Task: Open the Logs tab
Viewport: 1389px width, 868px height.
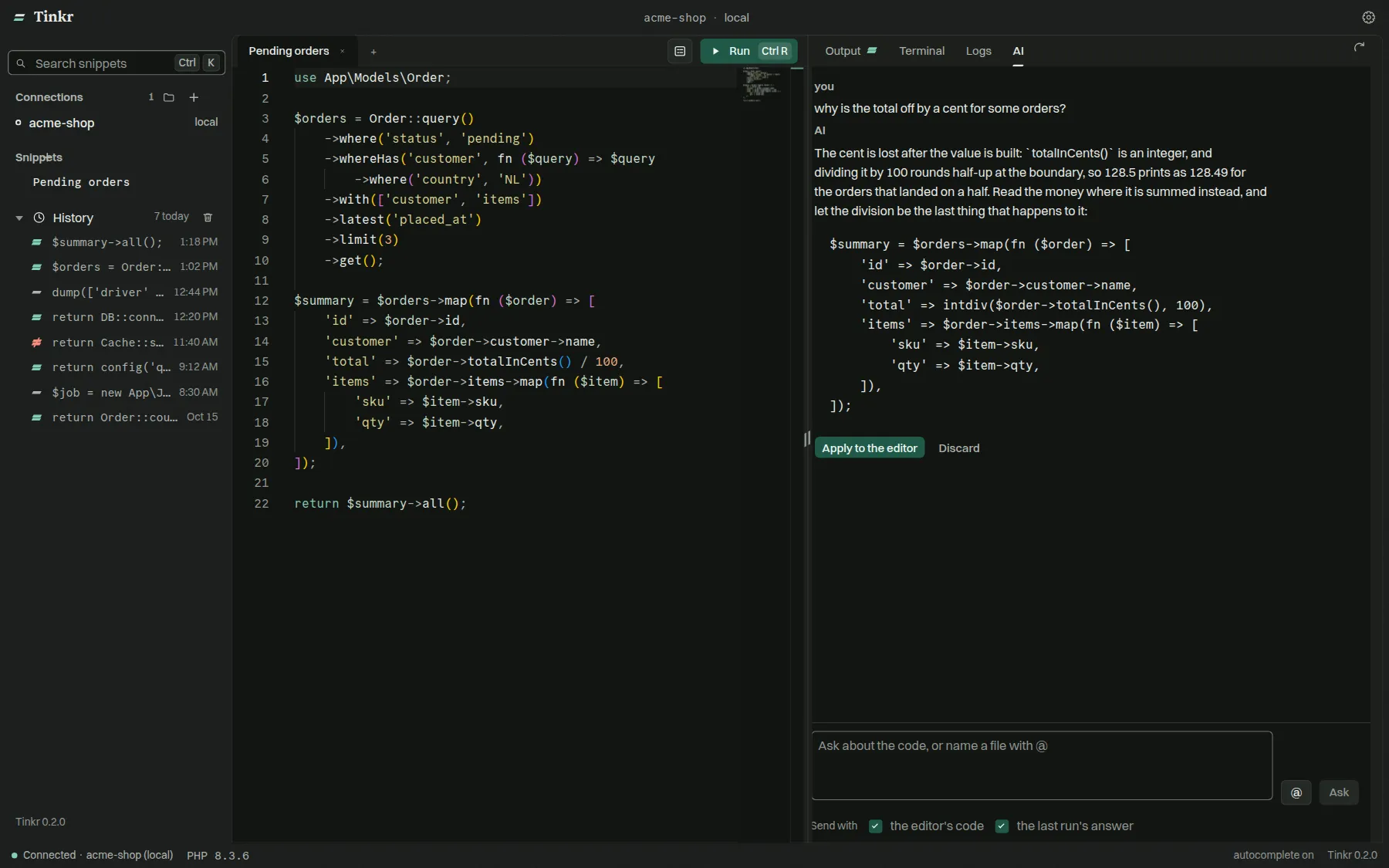Action: coord(978,51)
